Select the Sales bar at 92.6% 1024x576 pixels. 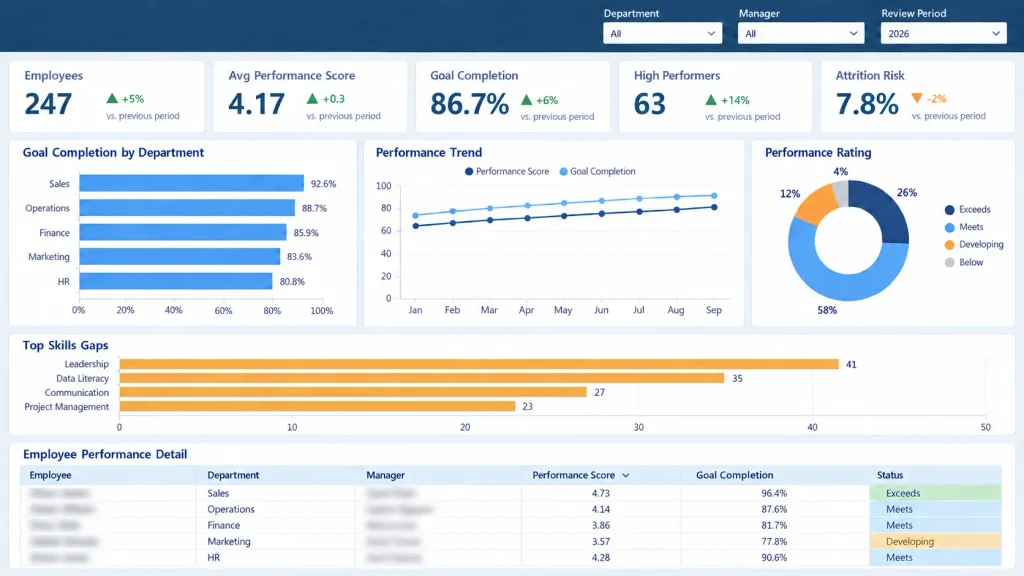pos(191,184)
